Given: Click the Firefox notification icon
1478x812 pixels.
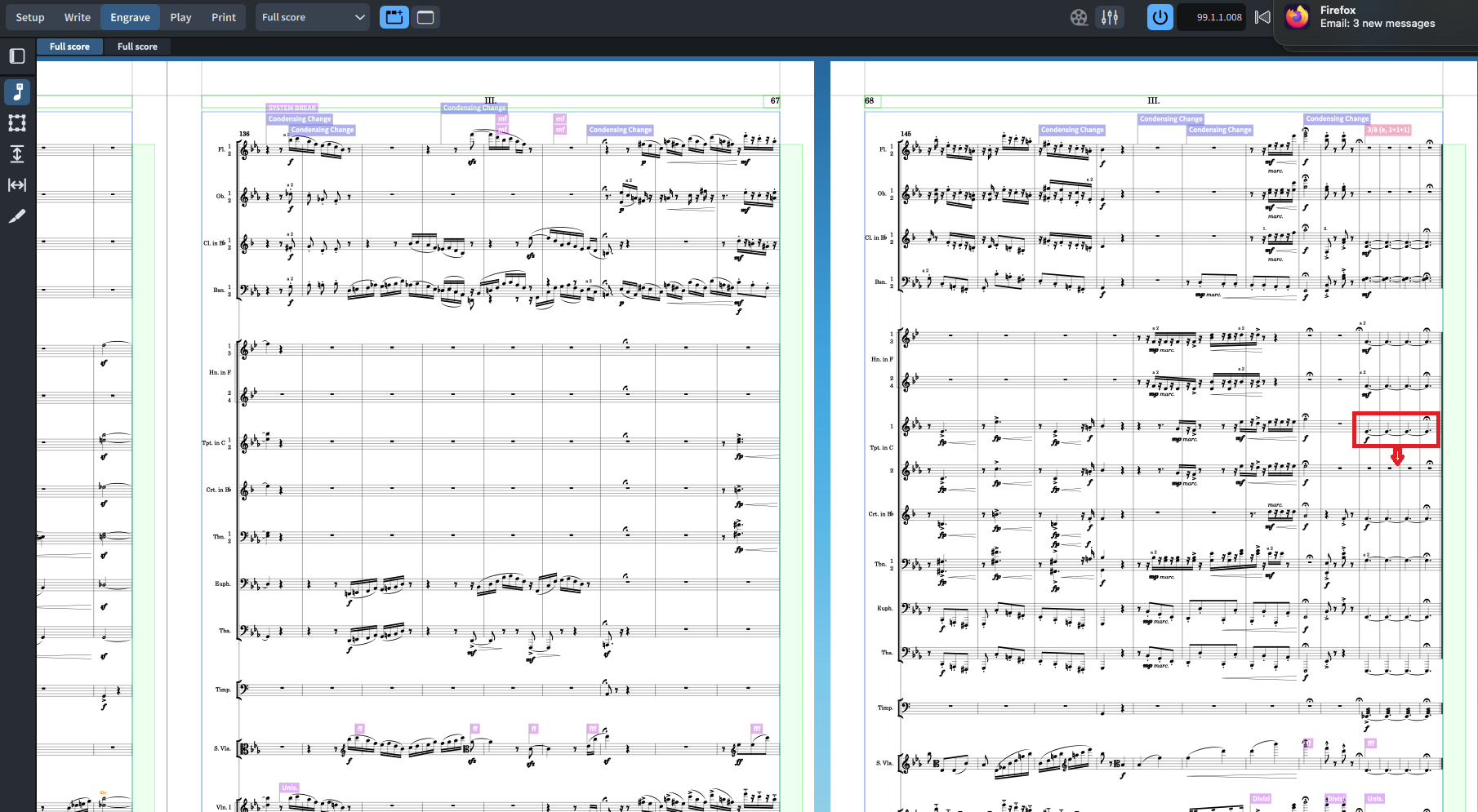Looking at the screenshot, I should coord(1298,16).
